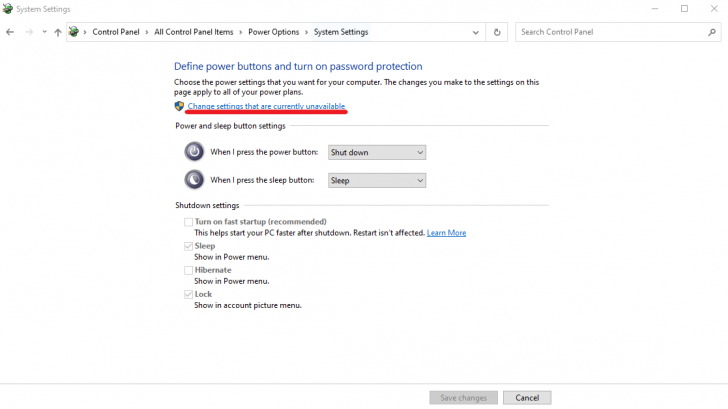This screenshot has width=728, height=409.
Task: Expand chevron after Power Options breadcrumb
Action: (x=306, y=32)
